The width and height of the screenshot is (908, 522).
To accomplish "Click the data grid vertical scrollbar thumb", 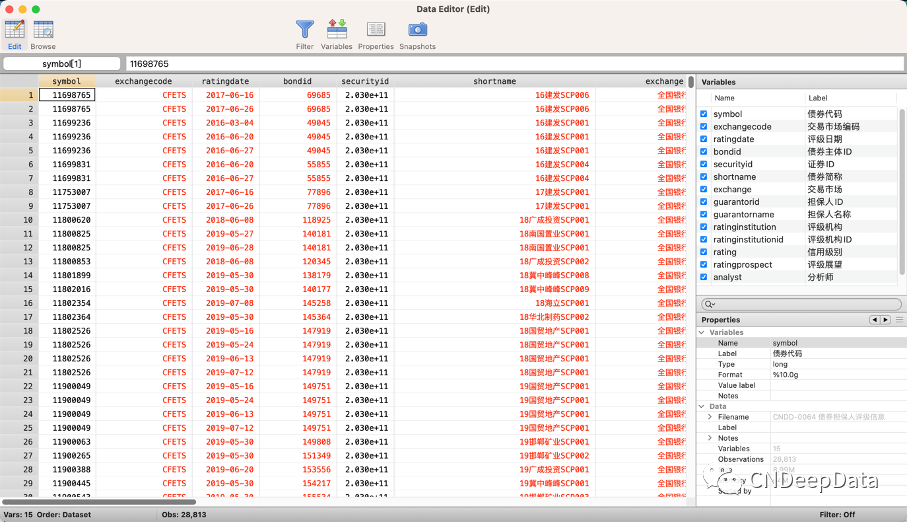I will pos(691,82).
